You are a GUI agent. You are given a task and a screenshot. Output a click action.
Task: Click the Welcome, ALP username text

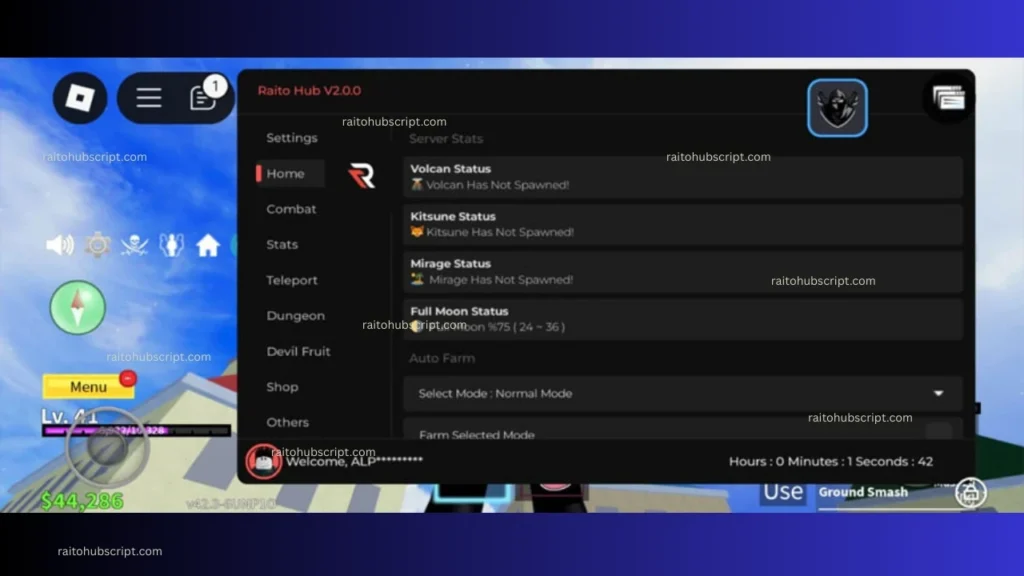click(x=355, y=461)
